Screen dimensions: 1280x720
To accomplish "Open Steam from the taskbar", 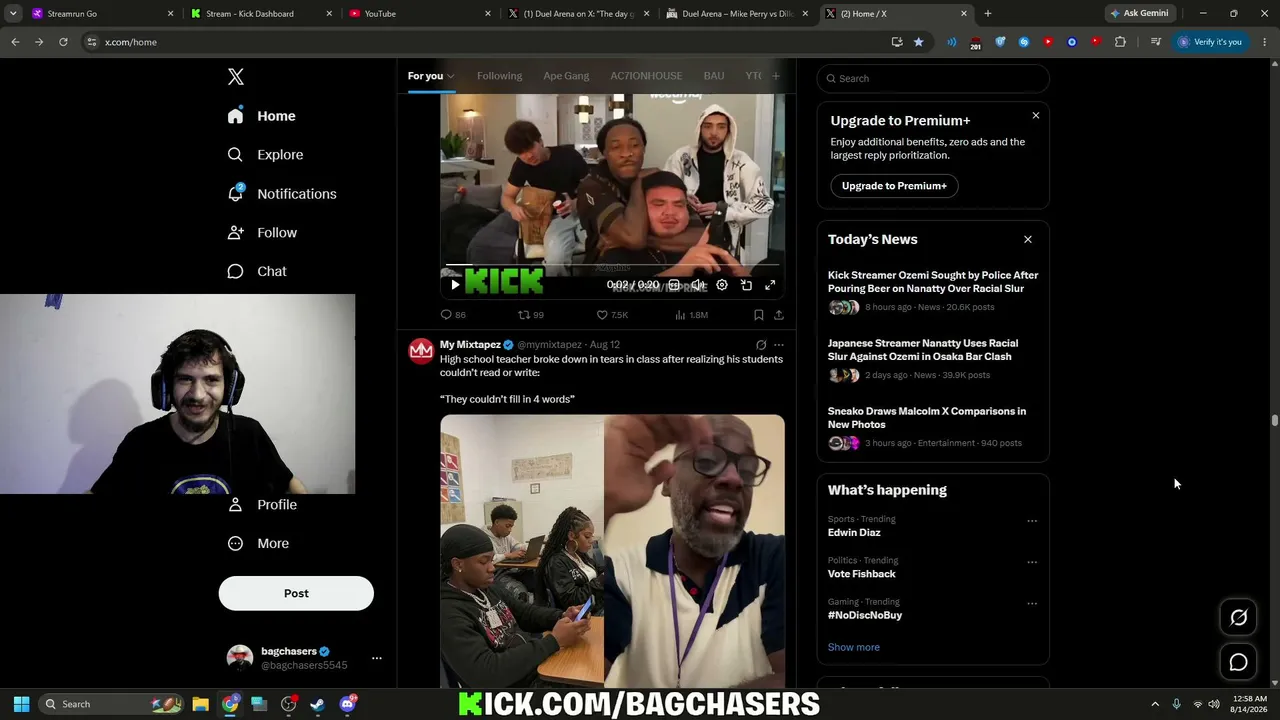I will click(x=317, y=704).
